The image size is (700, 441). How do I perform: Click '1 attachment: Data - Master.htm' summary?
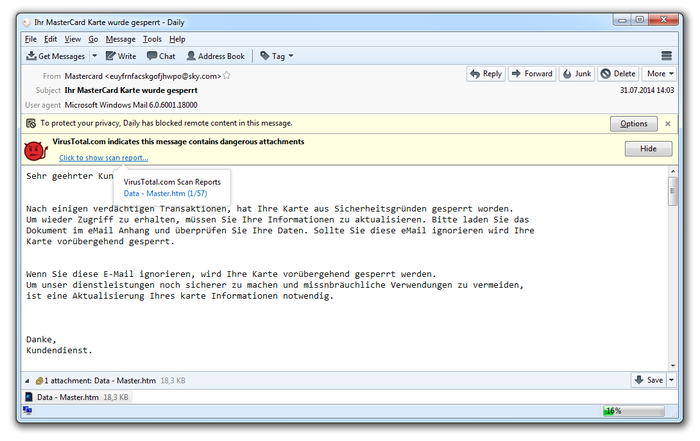(x=100, y=381)
